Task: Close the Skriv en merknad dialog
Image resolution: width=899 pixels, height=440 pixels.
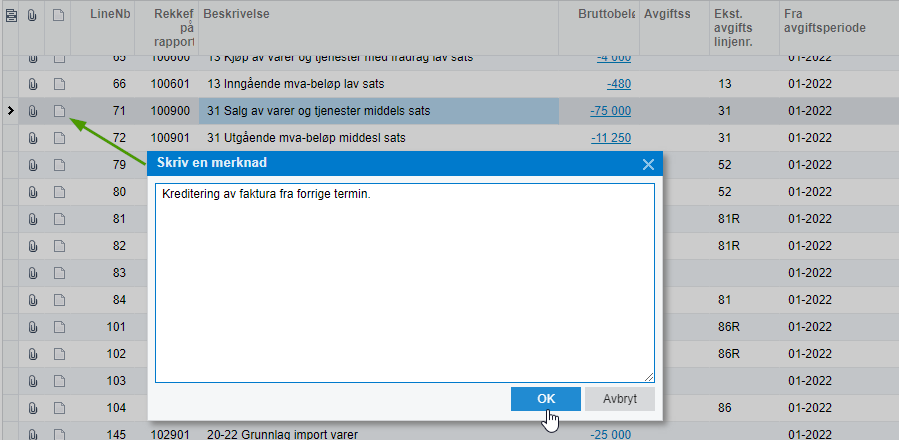Action: (648, 165)
